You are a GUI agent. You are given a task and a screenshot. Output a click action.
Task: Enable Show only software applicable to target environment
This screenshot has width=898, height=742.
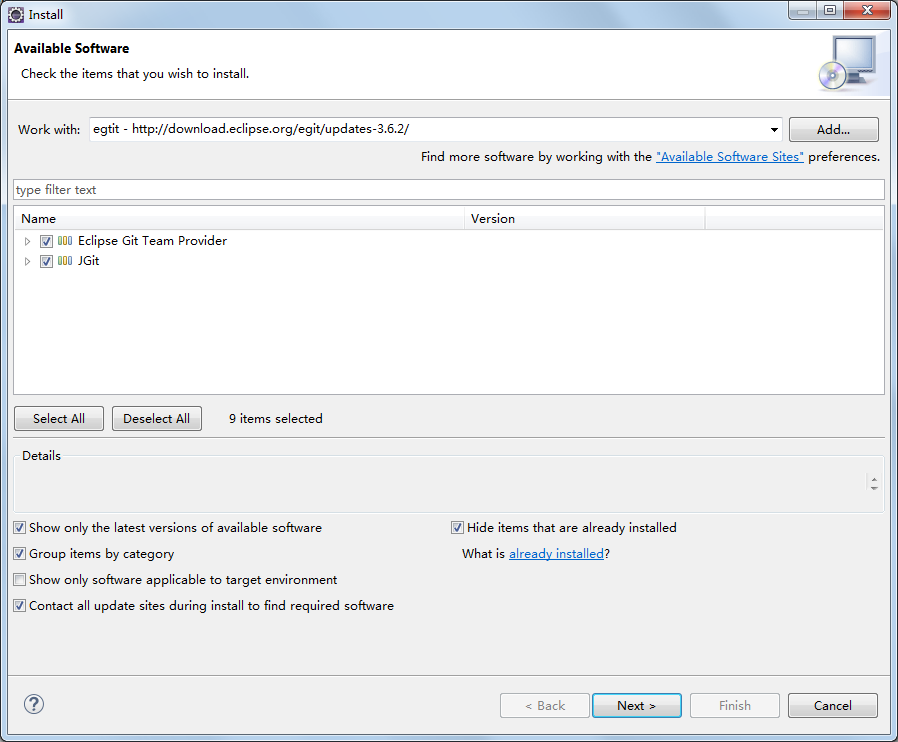19,579
